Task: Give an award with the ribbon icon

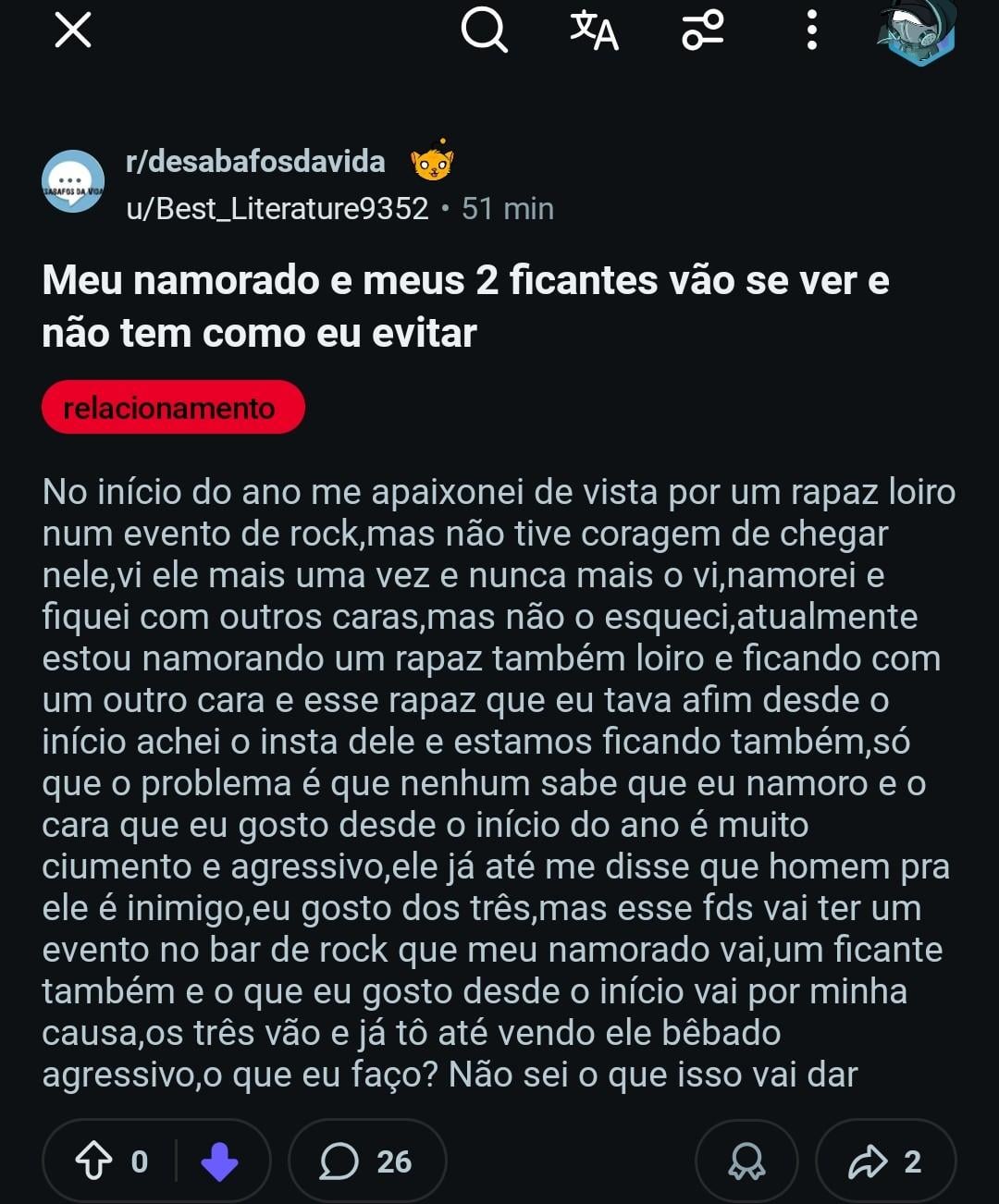Action: coord(746,1161)
